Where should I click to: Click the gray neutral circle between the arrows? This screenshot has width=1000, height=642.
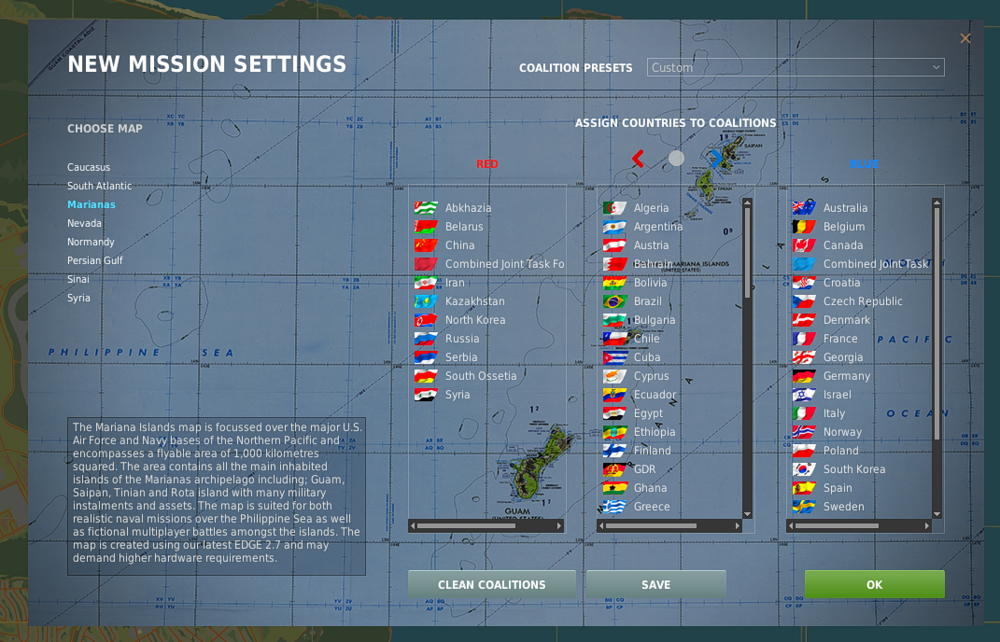[676, 158]
